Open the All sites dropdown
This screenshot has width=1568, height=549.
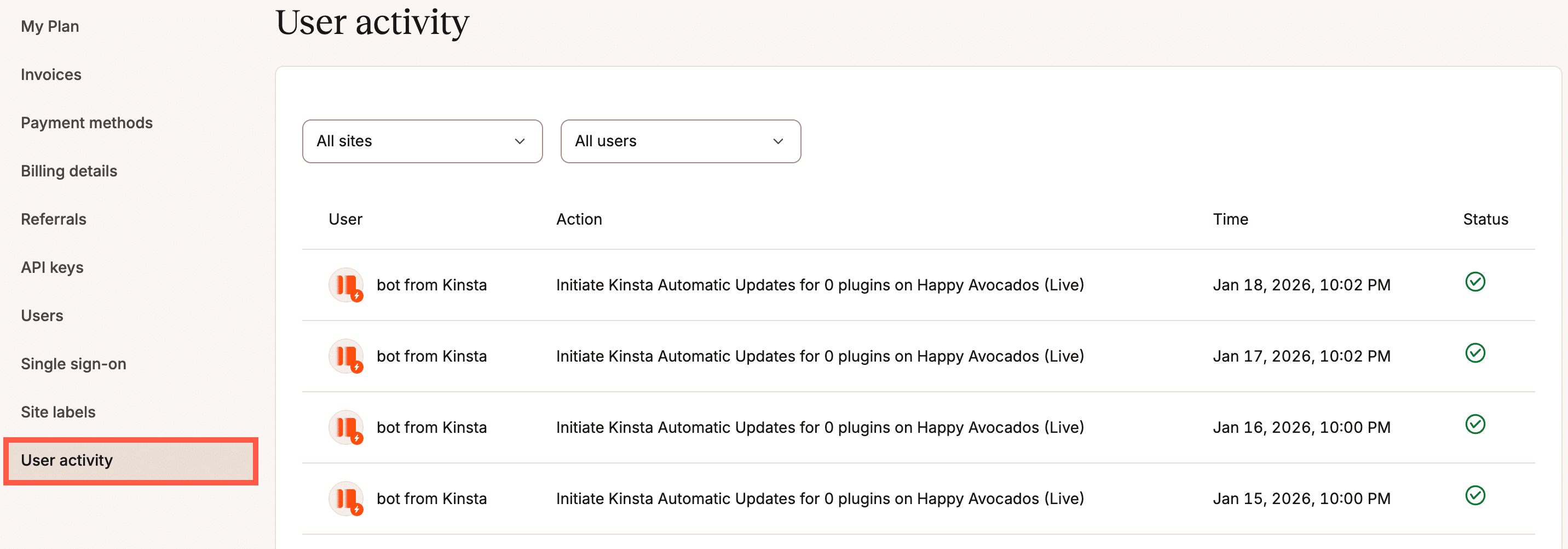coord(422,141)
